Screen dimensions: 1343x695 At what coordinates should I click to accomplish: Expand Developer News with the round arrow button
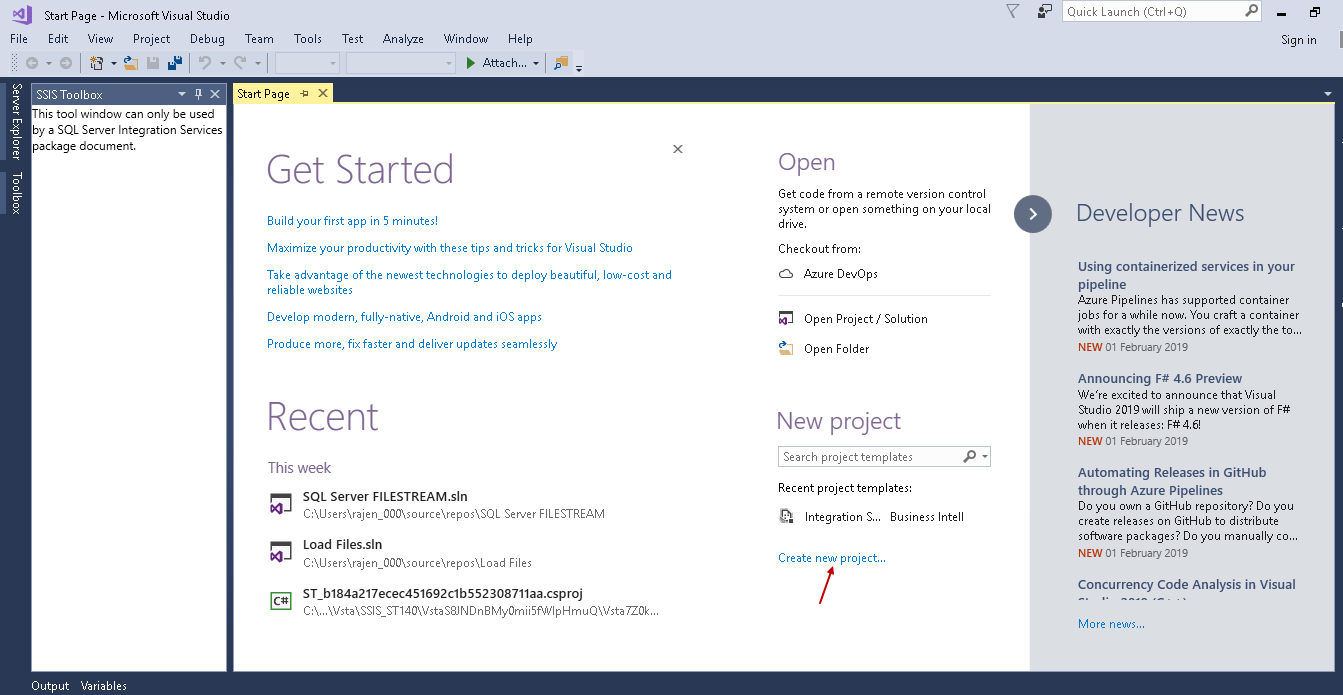(1033, 214)
